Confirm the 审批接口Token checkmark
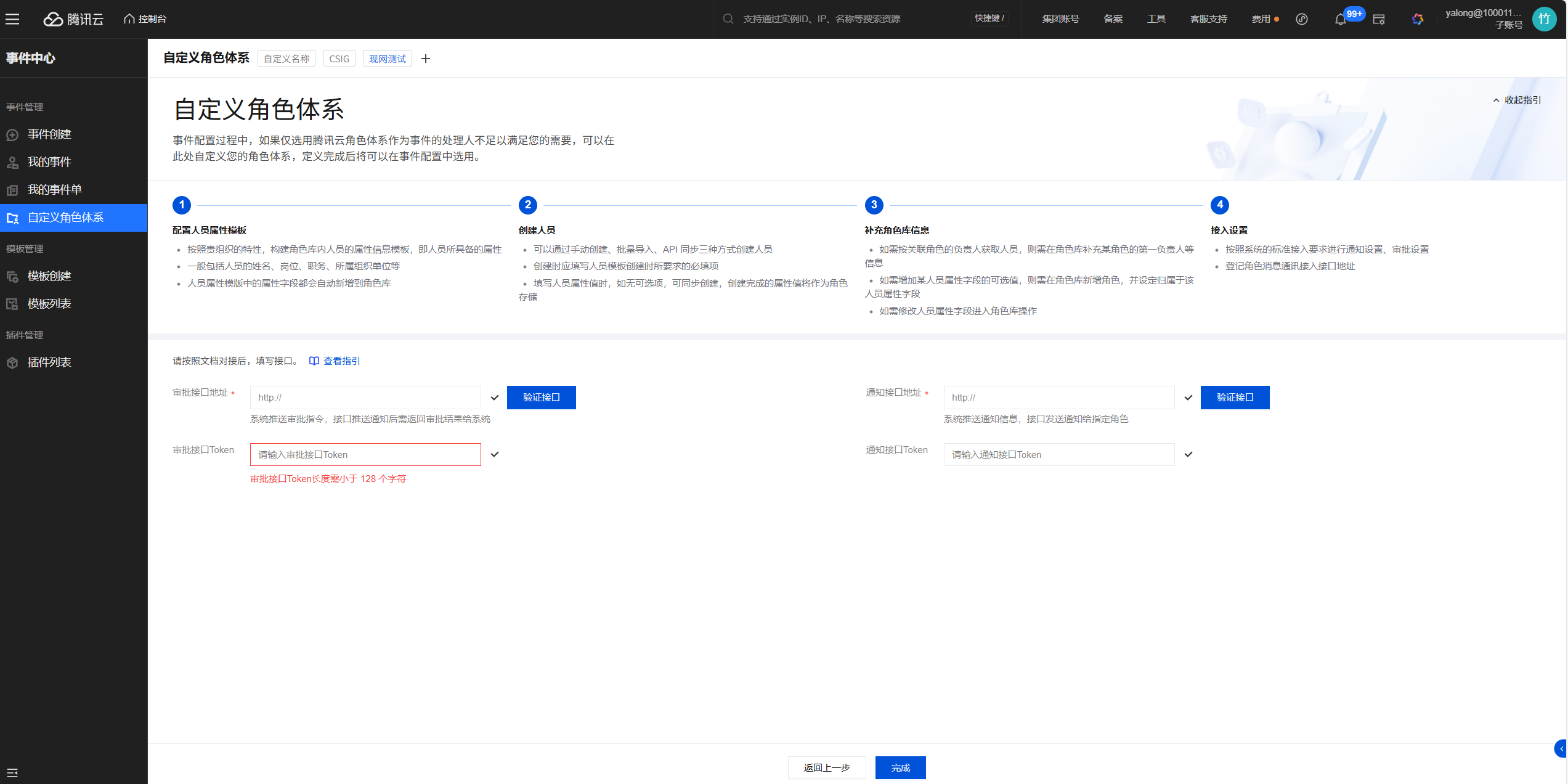 (x=495, y=455)
